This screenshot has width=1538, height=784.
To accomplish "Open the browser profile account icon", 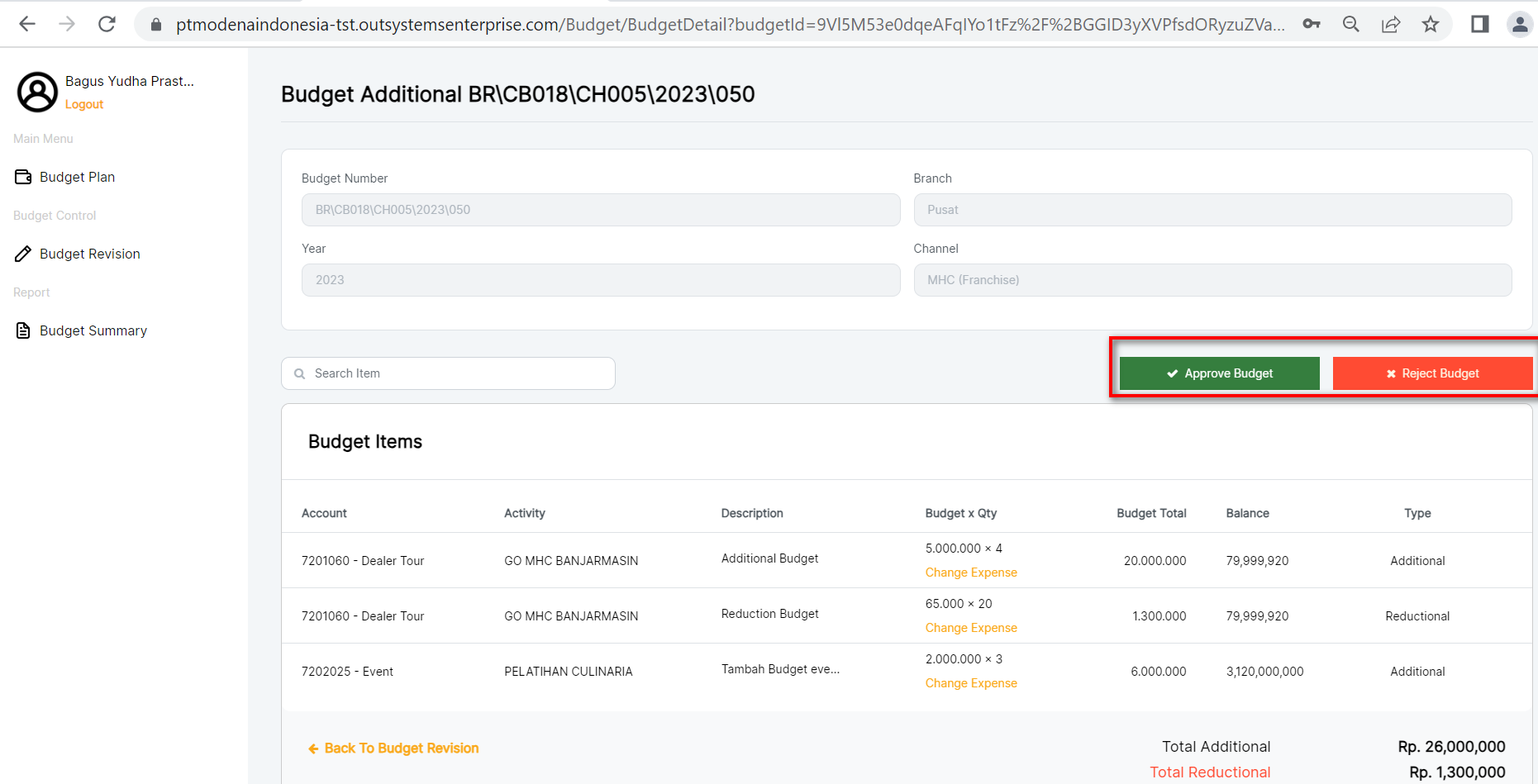I will (x=1519, y=24).
